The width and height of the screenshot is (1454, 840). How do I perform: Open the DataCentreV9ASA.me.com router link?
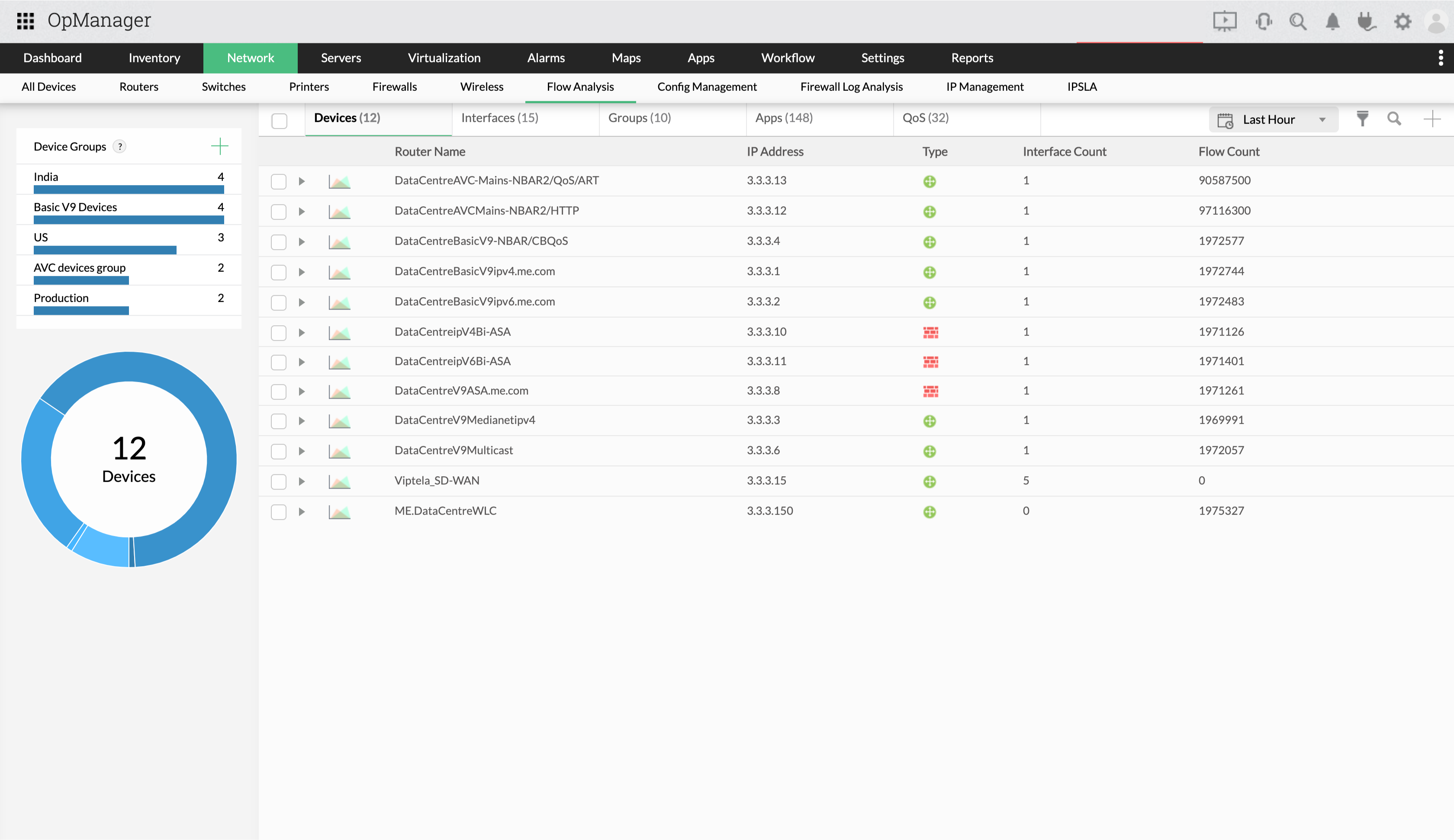[x=461, y=391]
